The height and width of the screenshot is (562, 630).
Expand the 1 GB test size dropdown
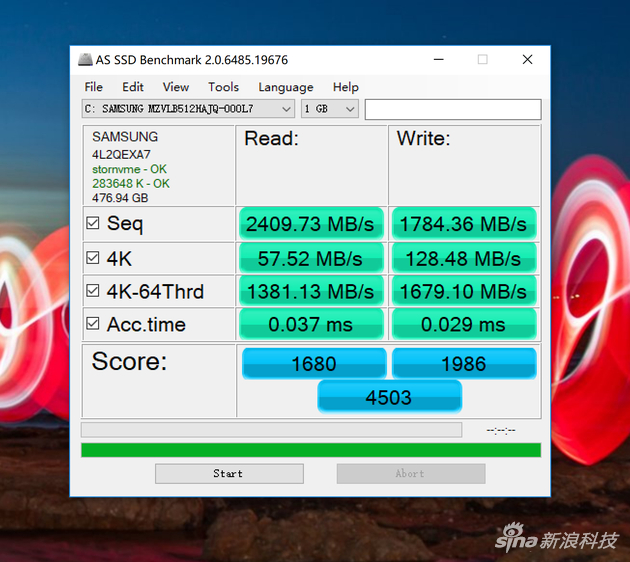[x=329, y=109]
